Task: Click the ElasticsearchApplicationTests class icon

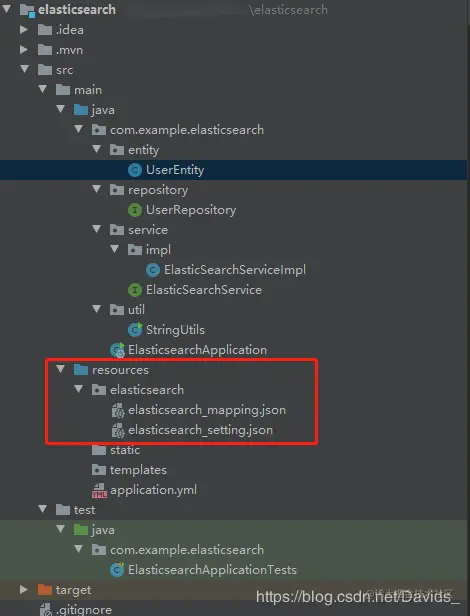Action: click(x=117, y=570)
